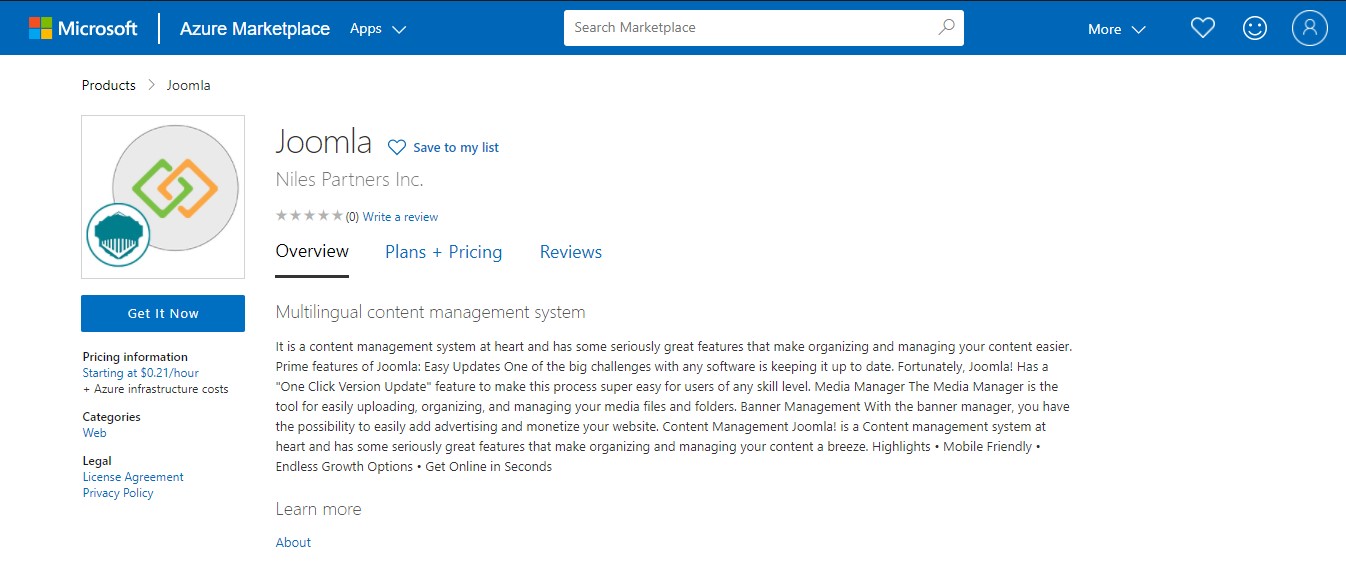
Task: Open the Reviews tab
Action: [x=570, y=252]
